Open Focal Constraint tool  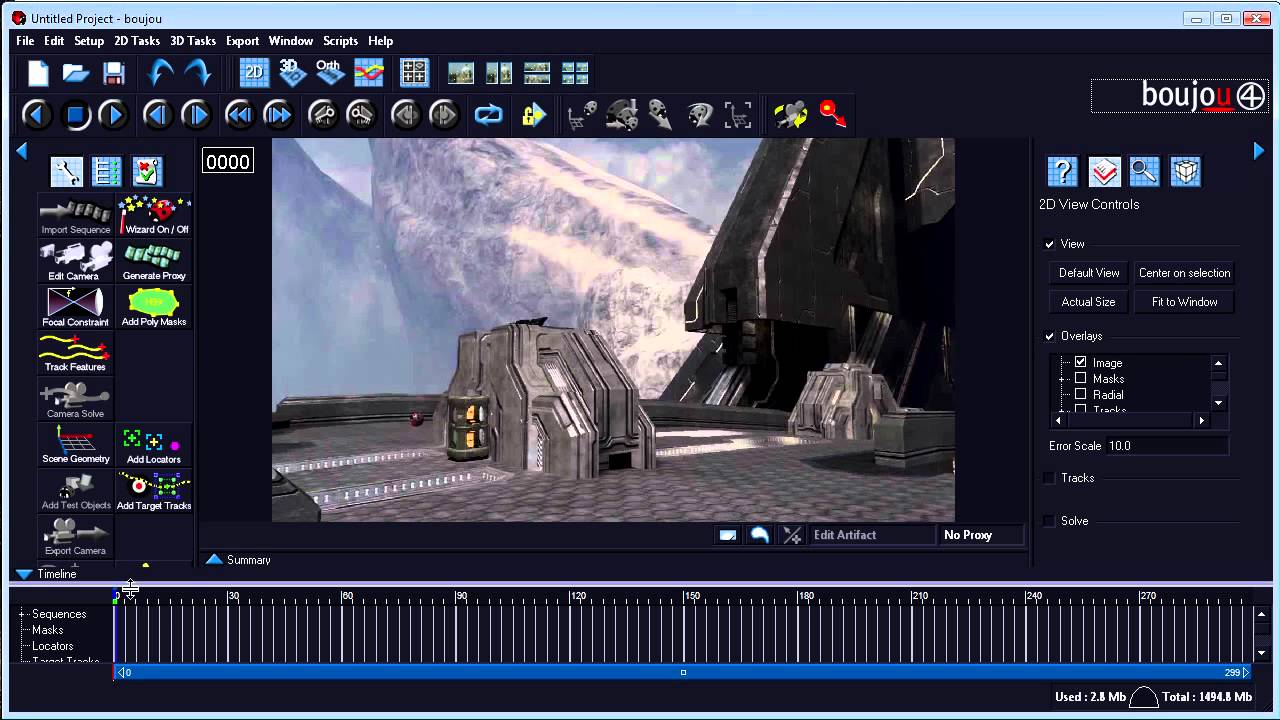coord(76,309)
